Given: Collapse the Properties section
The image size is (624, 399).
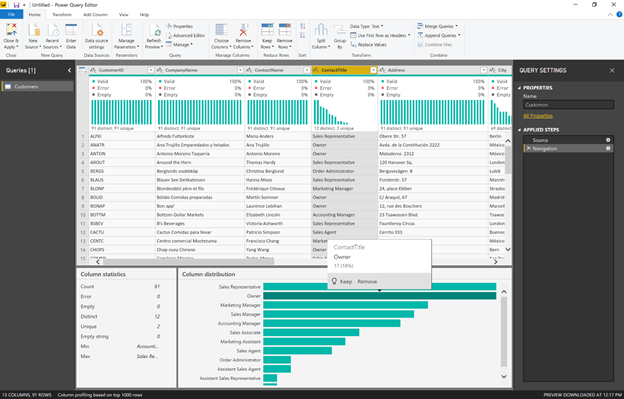Looking at the screenshot, I should (519, 88).
